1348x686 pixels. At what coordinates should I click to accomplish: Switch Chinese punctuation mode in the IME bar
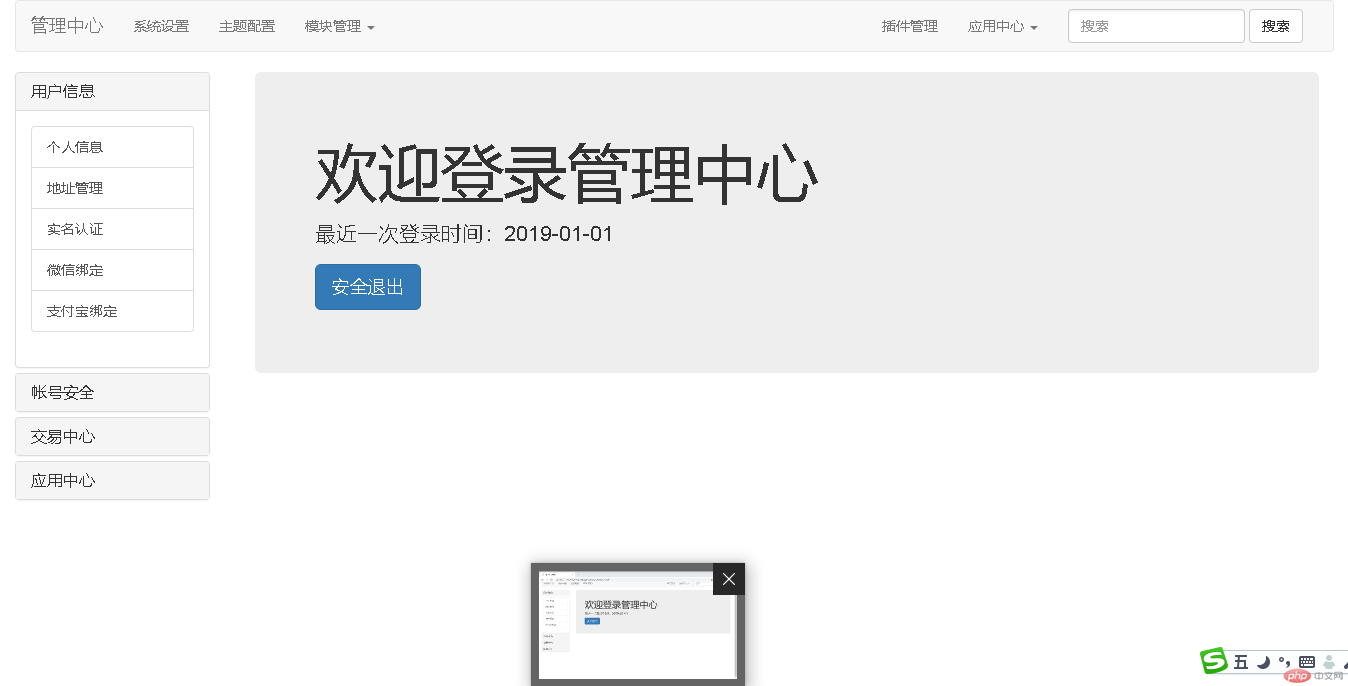coord(1285,662)
